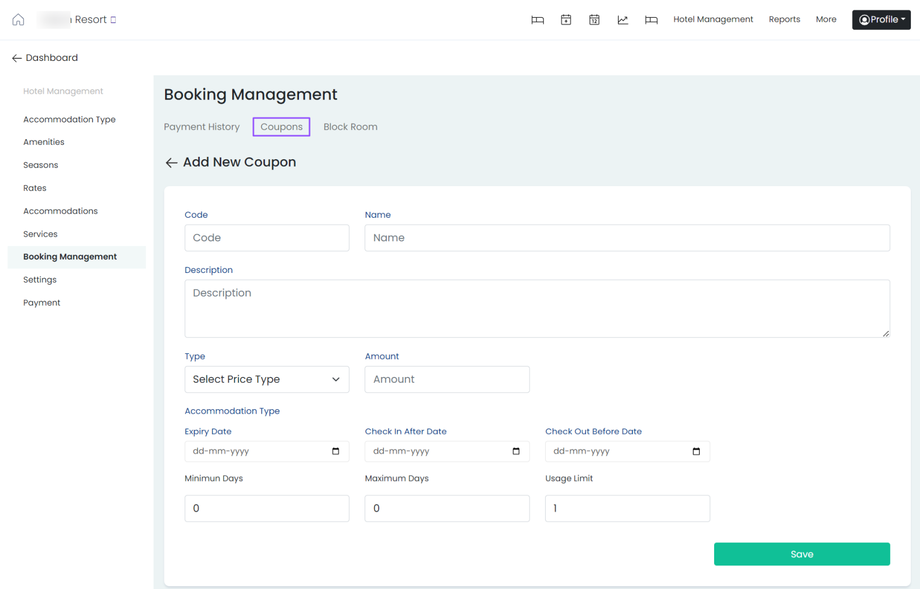
Task: Open the Expiry Date calendar picker icon
Action: [335, 451]
